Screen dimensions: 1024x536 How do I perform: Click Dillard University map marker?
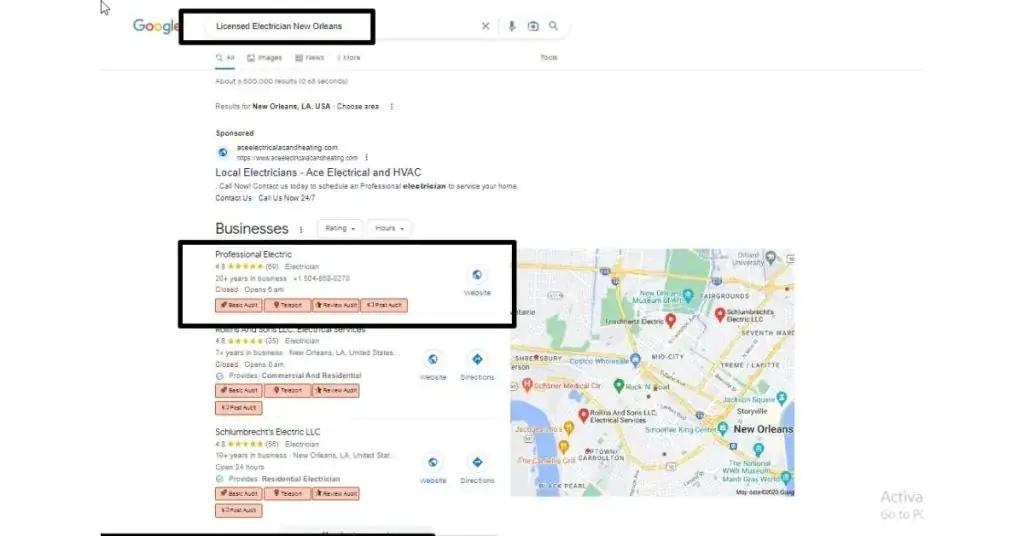(771, 257)
